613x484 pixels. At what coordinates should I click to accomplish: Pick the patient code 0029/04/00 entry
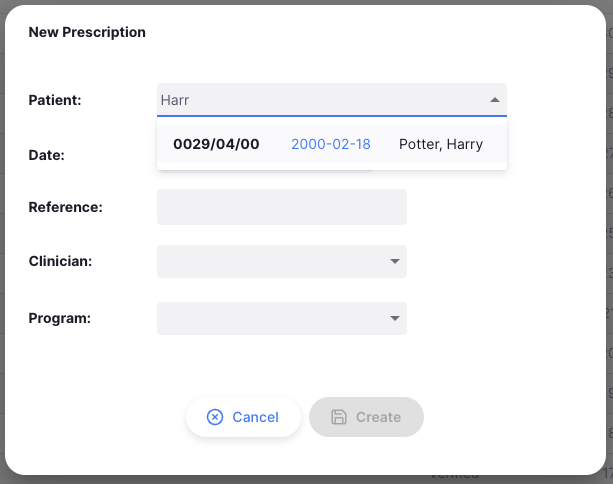click(216, 144)
